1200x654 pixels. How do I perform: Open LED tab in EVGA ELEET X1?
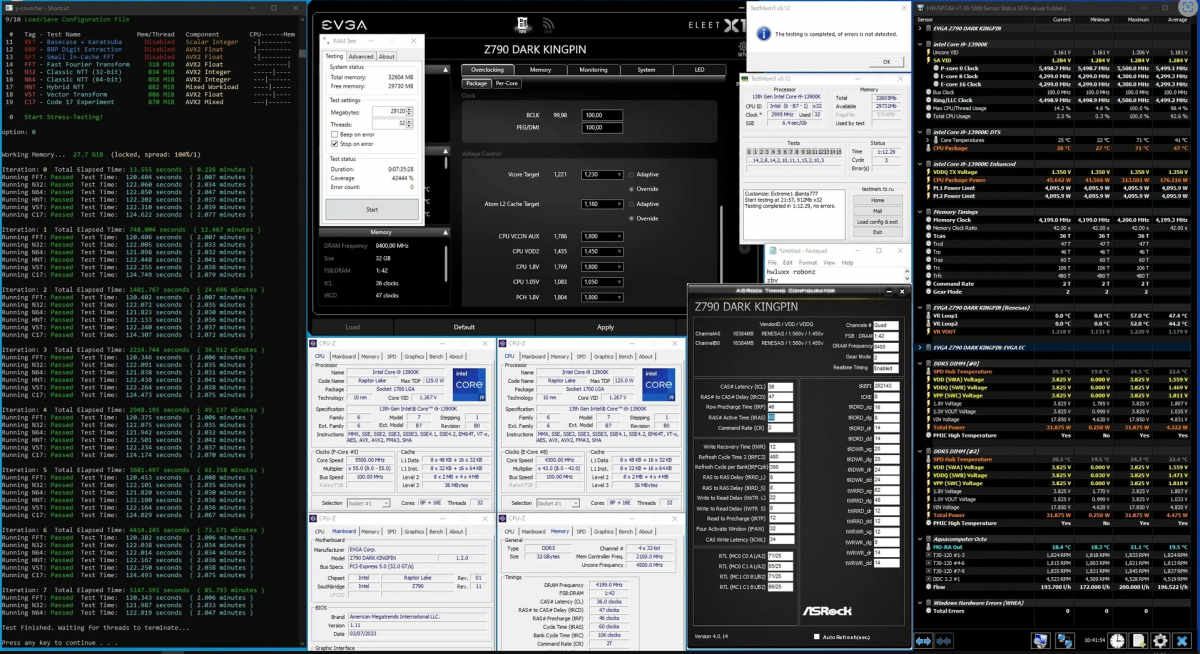[699, 70]
